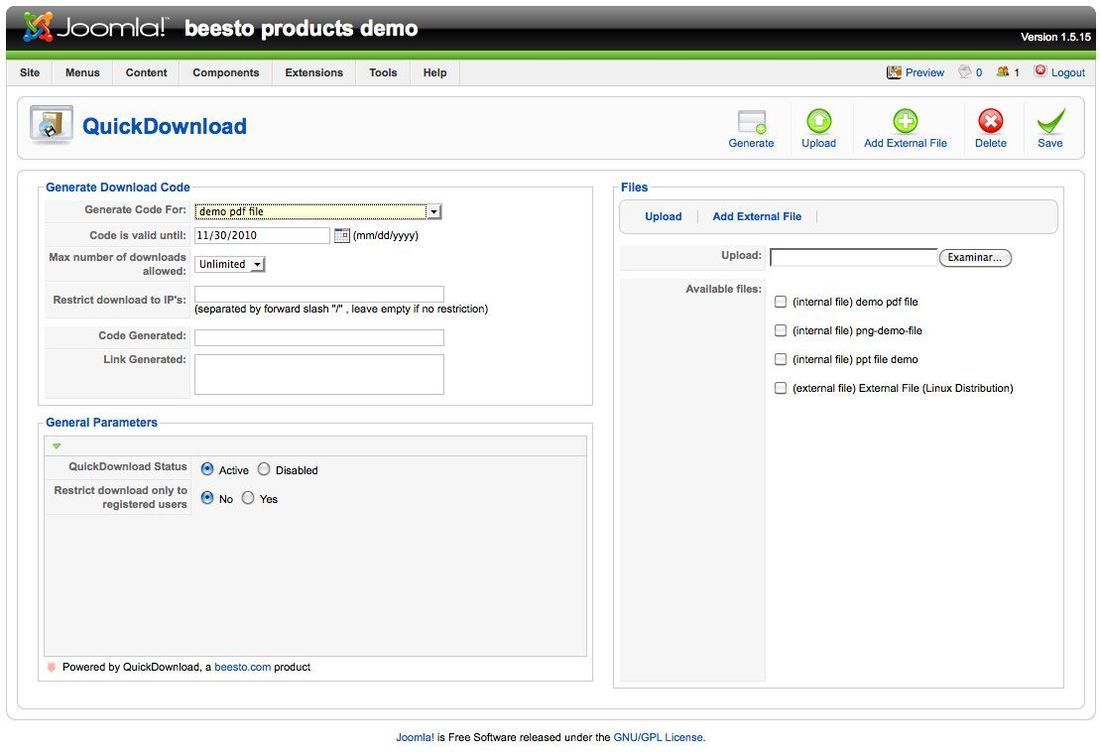Image resolution: width=1100 pixels, height=756 pixels.
Task: Open the Components menu
Action: (226, 72)
